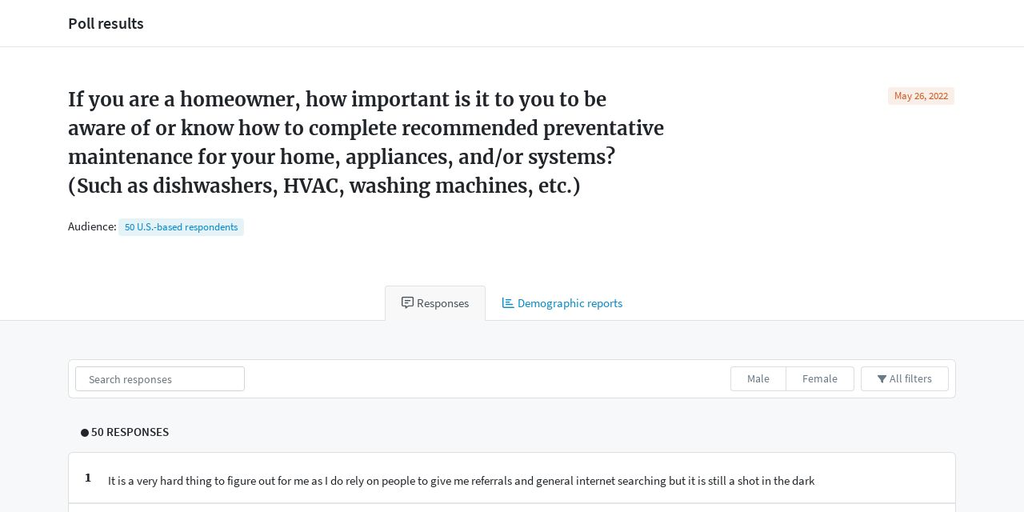Screen dimensions: 1024x512
Task: Open the All filters dropdown
Action: 904,379
